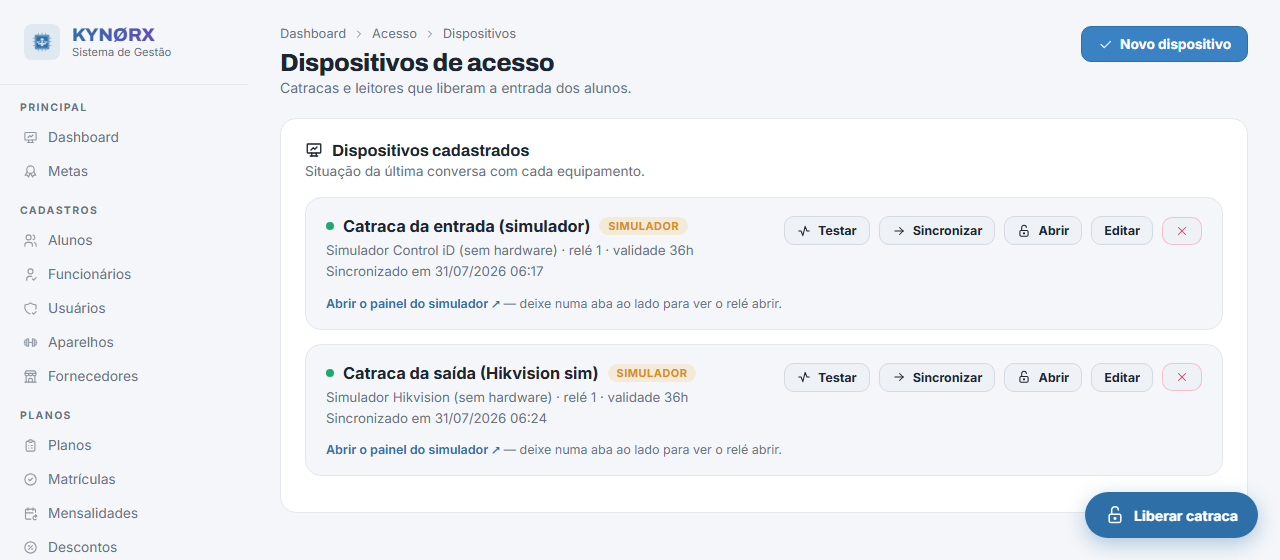Click the text Sincronizado em 31/07/2026 06:17
Viewport: 1280px width, 560px height.
pos(435,271)
